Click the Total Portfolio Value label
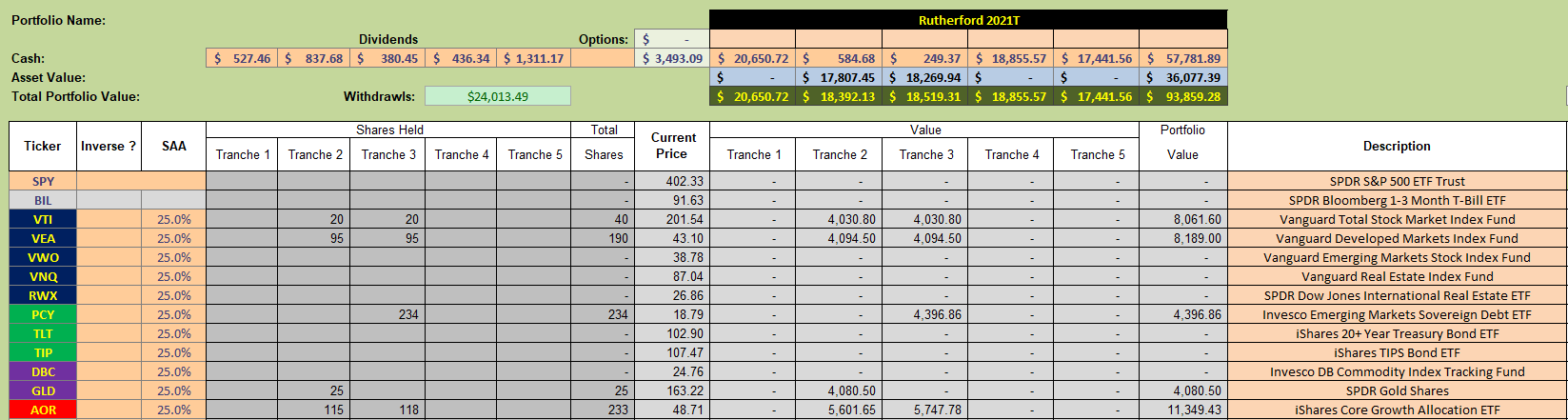Viewport: 1568px width, 420px height. [x=76, y=96]
